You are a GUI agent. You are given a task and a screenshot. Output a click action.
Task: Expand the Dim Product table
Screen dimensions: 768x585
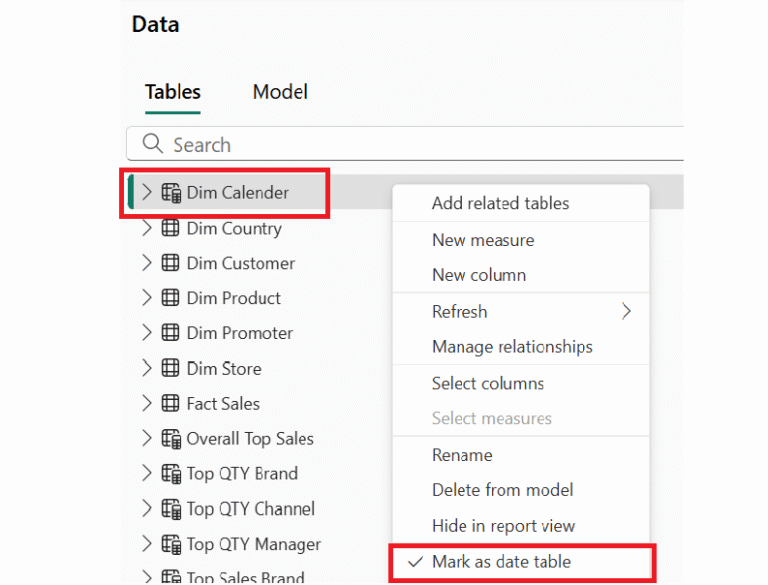click(x=146, y=298)
